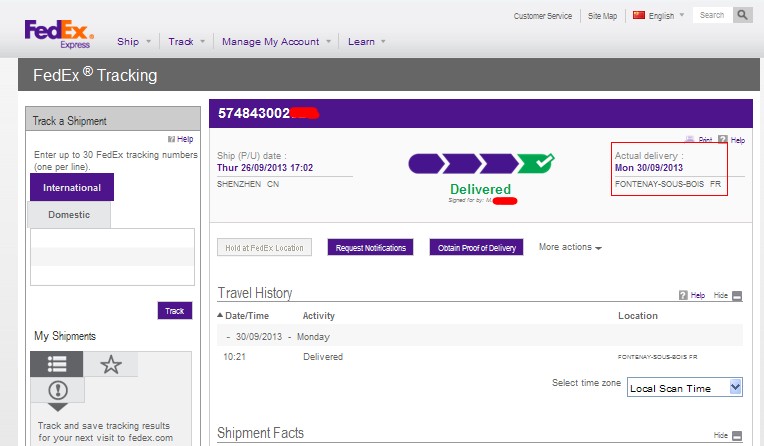Click the Help link beside Travel History
Viewport: 764px width, 446px height.
pyautogui.click(x=698, y=295)
